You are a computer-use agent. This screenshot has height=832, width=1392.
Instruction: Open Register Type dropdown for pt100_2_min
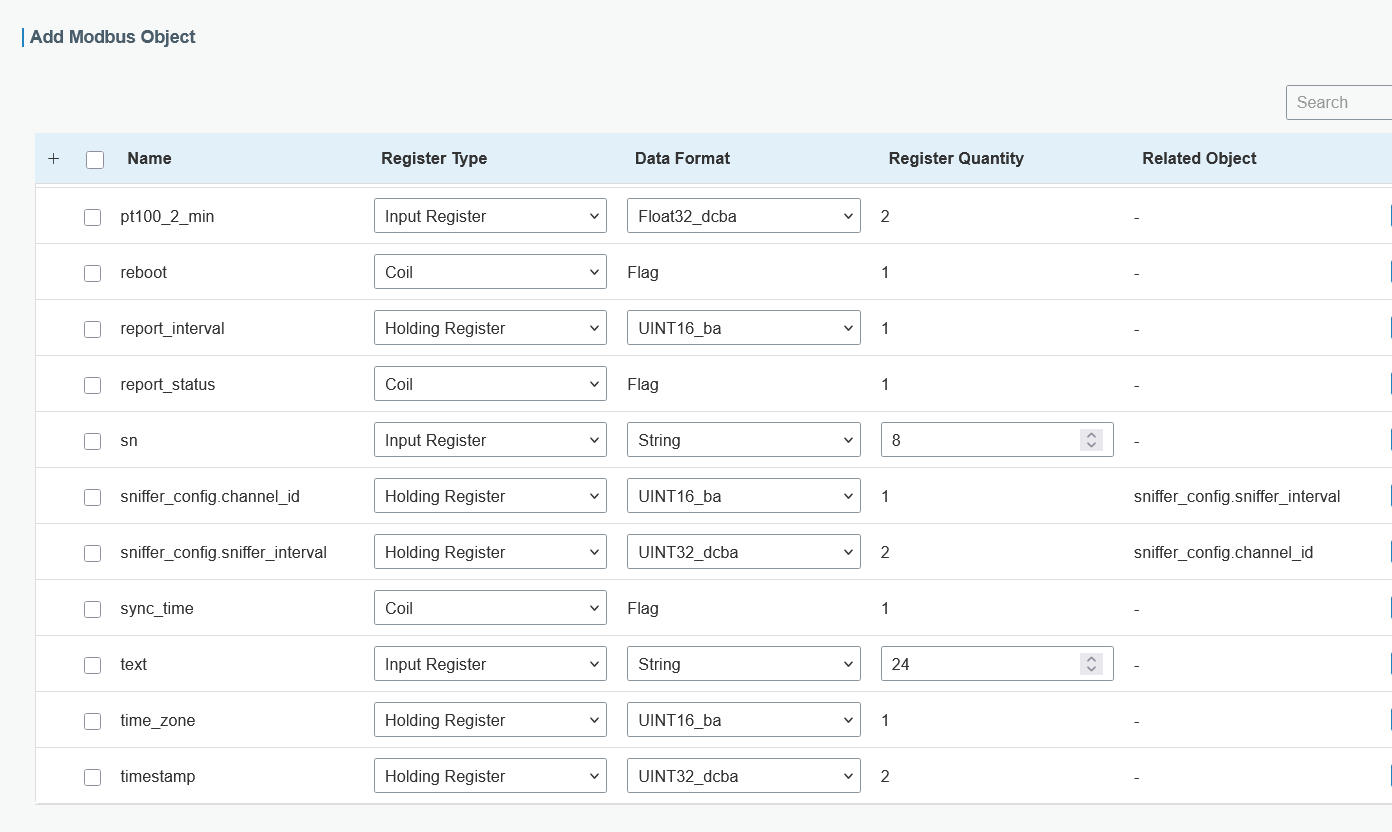490,216
